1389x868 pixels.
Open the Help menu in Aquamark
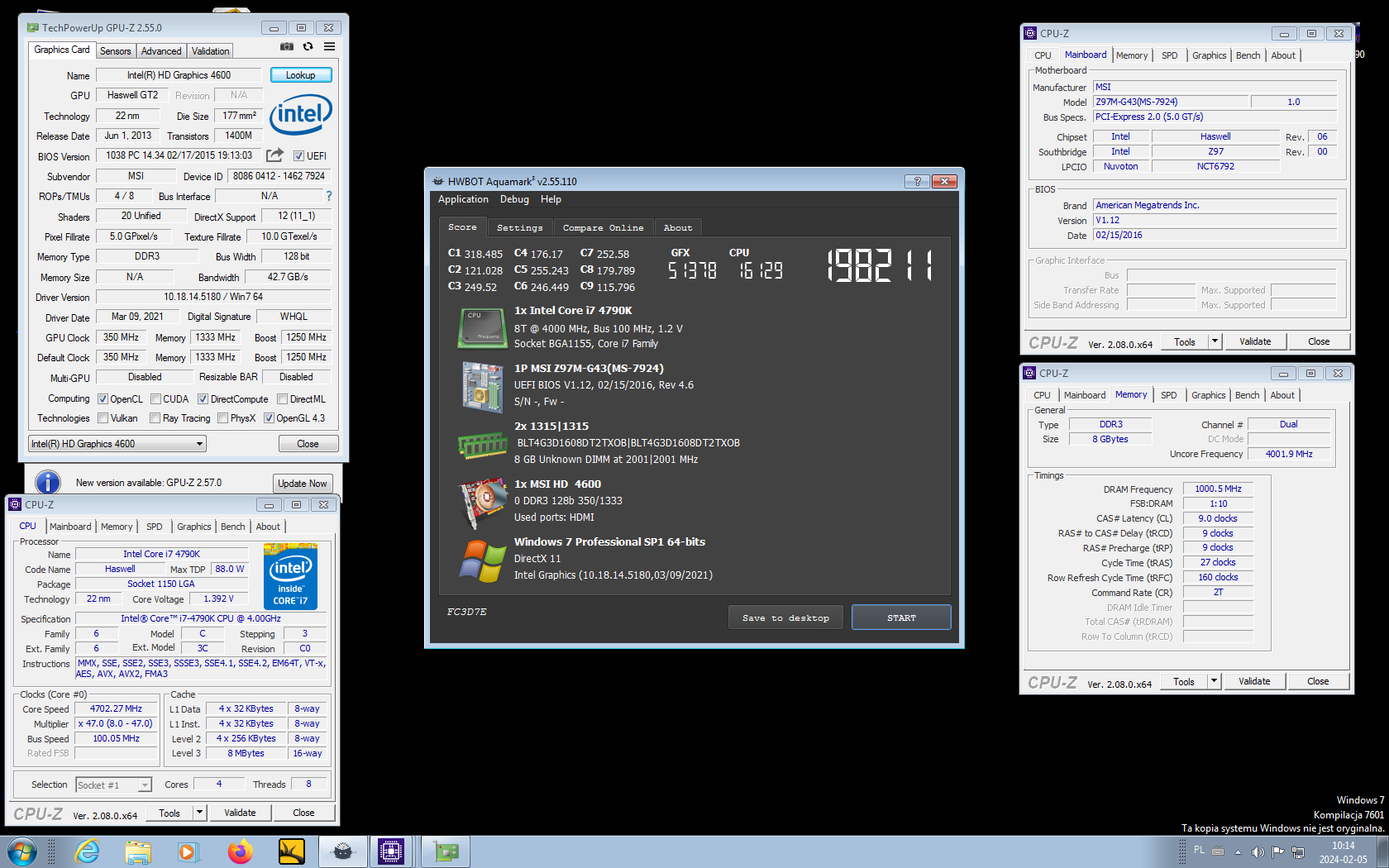[551, 199]
